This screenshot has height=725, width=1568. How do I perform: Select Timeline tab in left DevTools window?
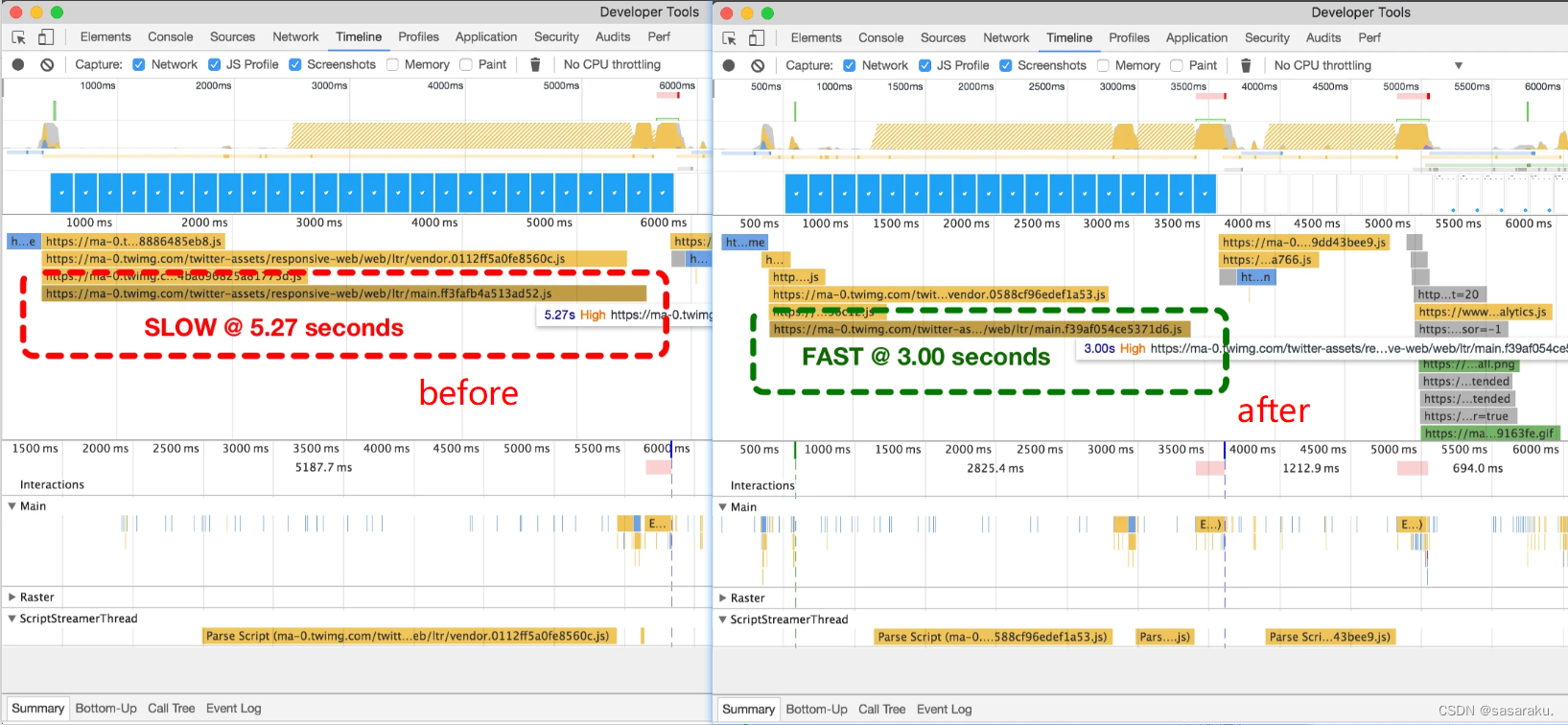point(359,36)
